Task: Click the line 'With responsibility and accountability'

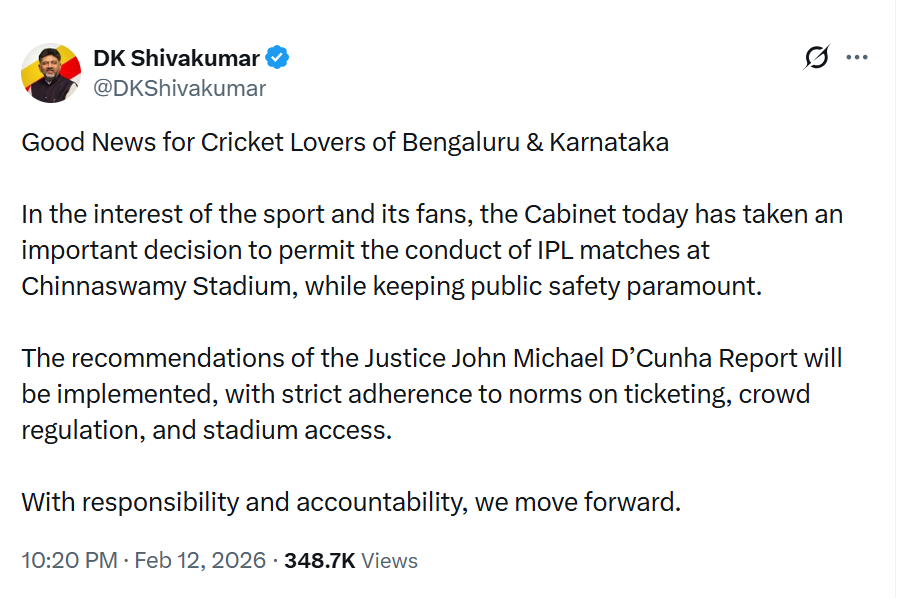Action: [351, 501]
